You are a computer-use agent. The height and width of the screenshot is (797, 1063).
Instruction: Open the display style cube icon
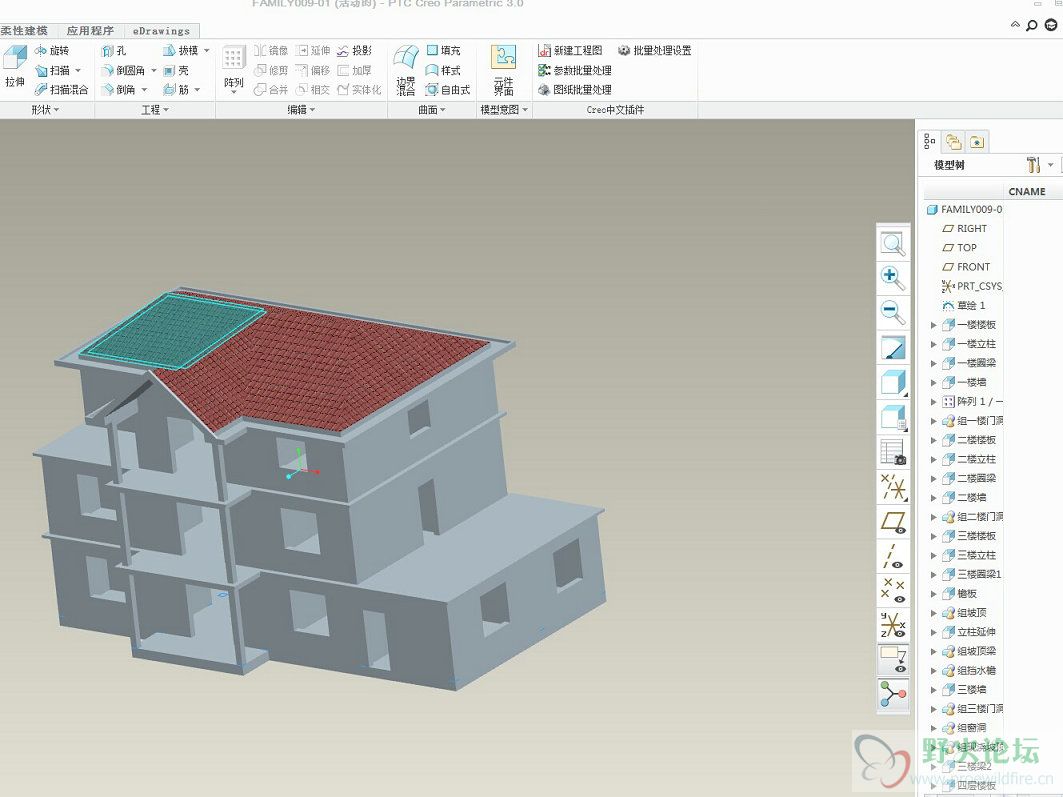tap(893, 382)
